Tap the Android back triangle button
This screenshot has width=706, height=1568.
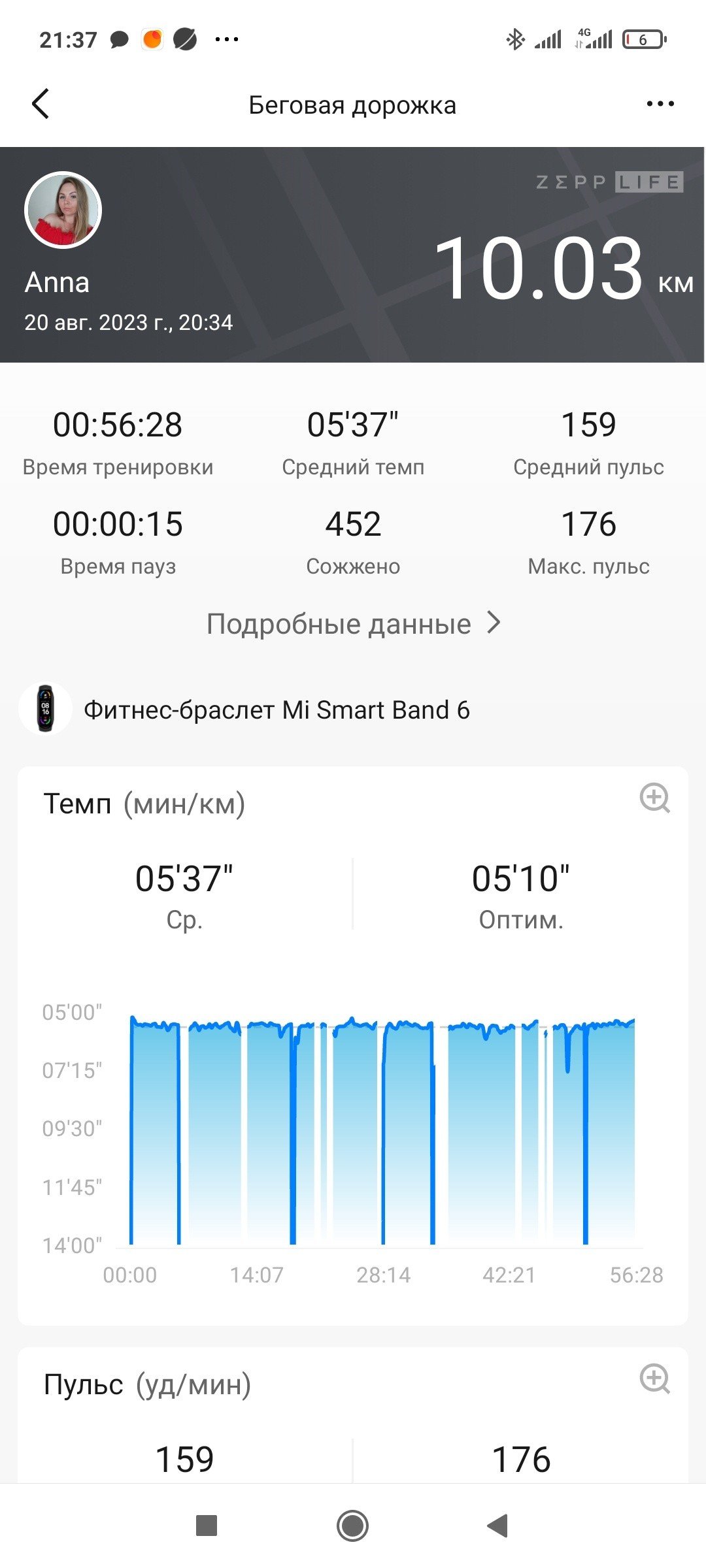pyautogui.click(x=498, y=1526)
